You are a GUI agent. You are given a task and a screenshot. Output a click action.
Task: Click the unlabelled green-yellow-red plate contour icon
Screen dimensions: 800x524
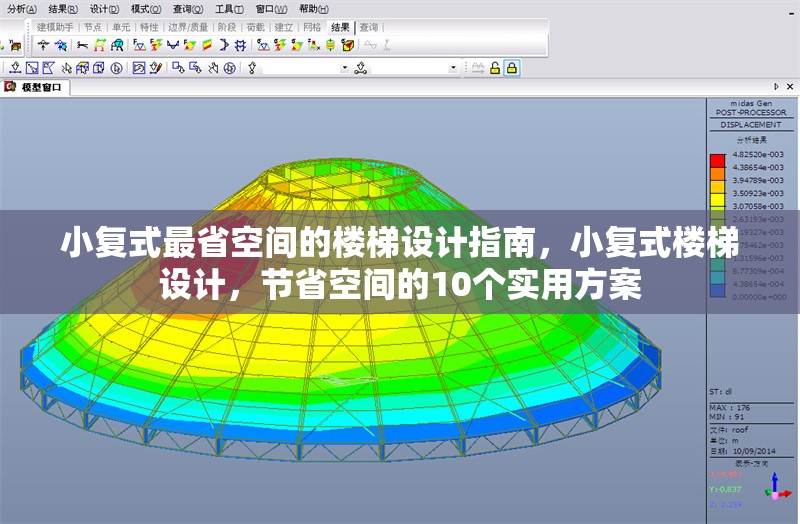(x=207, y=45)
